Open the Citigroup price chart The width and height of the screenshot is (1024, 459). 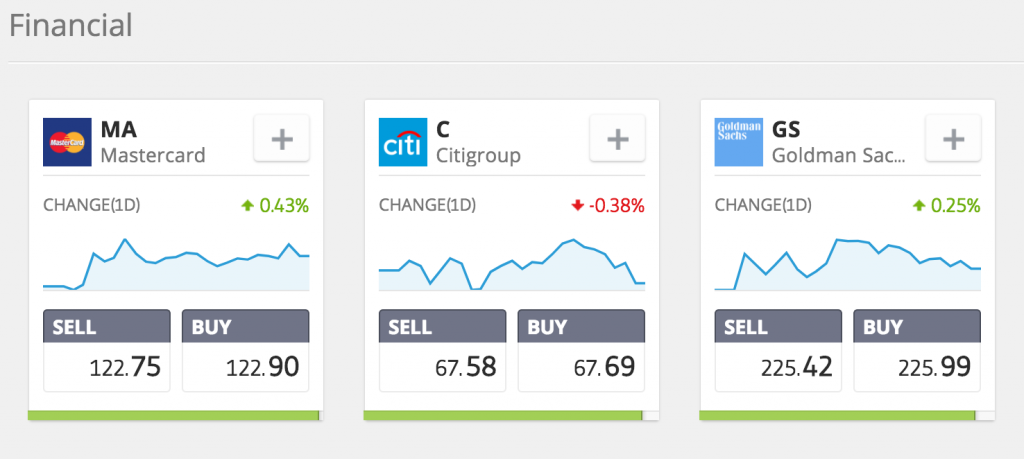point(512,264)
